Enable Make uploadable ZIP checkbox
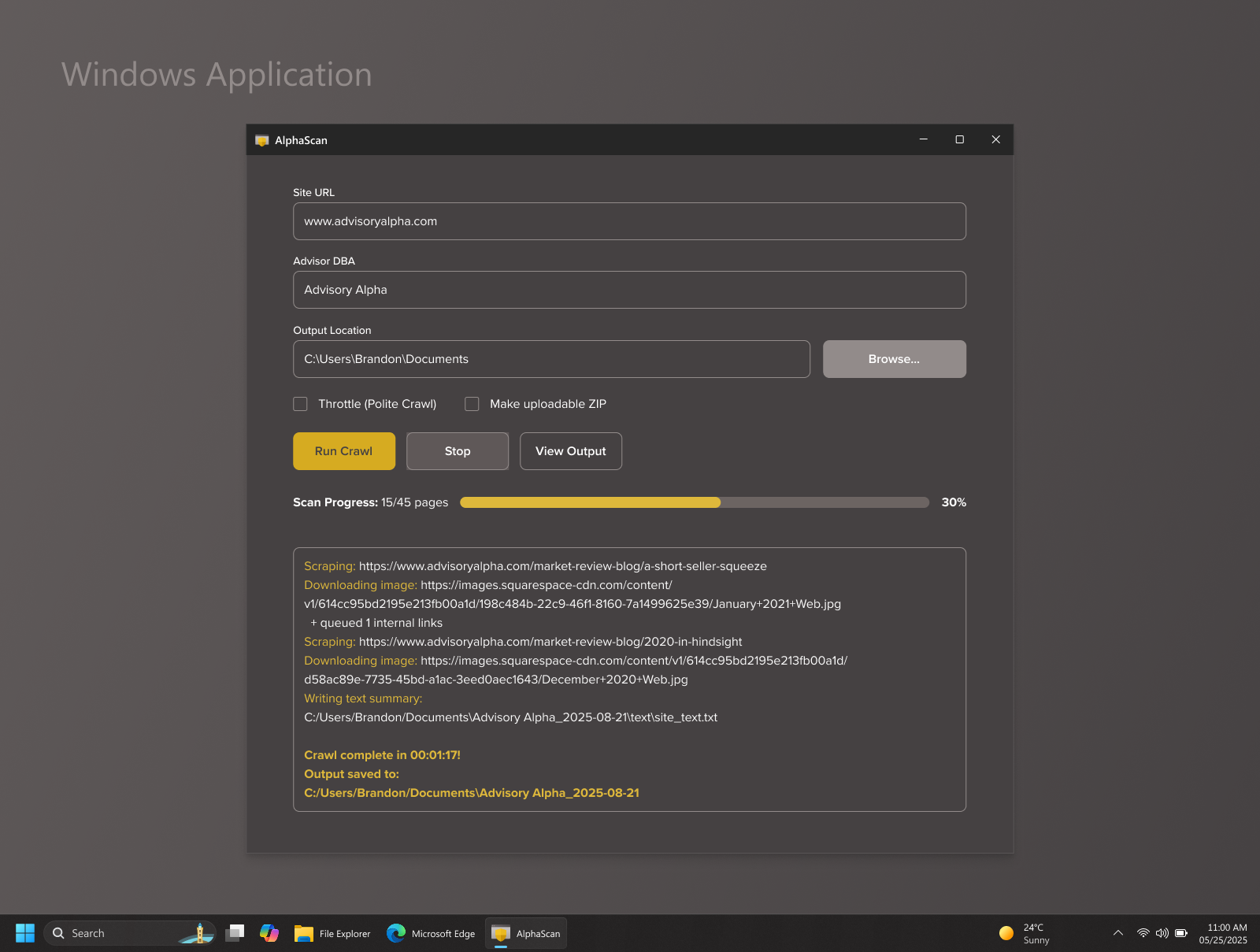The width and height of the screenshot is (1260, 952). [472, 404]
